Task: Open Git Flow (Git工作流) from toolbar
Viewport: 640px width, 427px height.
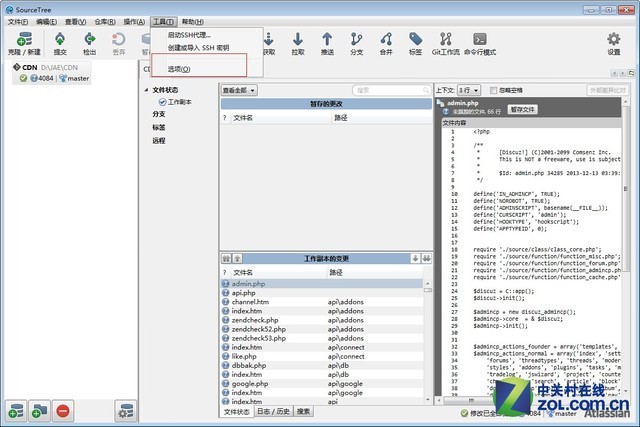Action: pyautogui.click(x=445, y=41)
